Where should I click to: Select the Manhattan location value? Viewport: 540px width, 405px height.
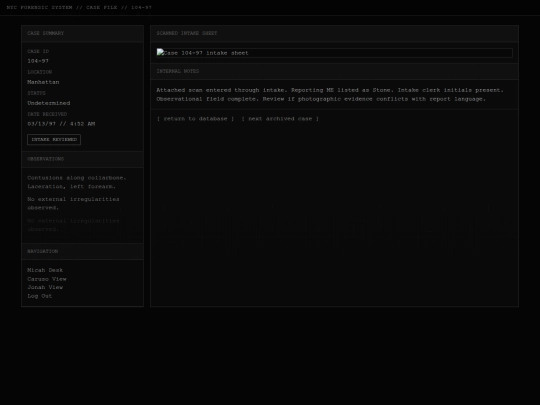pos(43,82)
